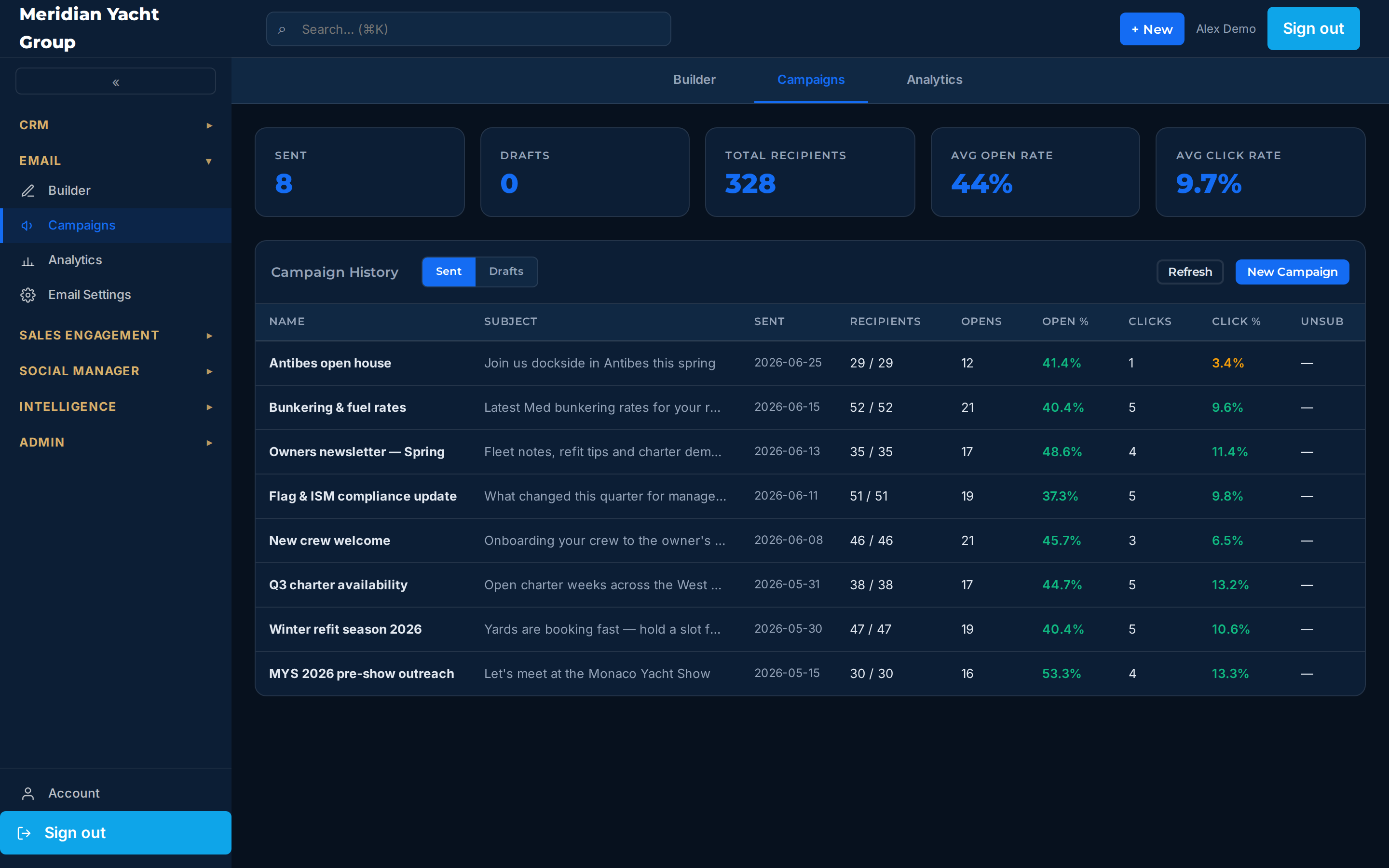Go to Builder in the sidebar

(x=116, y=190)
